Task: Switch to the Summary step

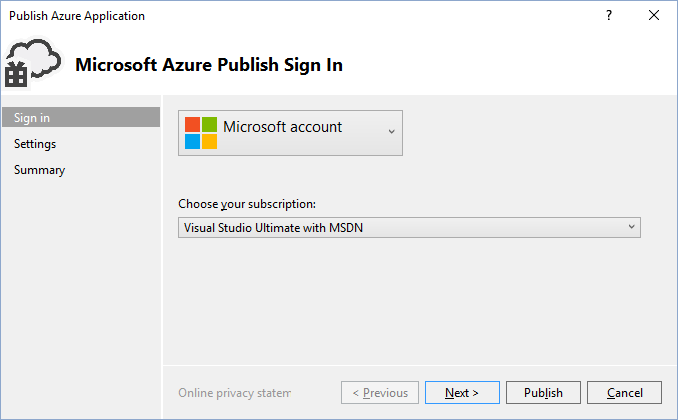Action: pyautogui.click(x=40, y=170)
